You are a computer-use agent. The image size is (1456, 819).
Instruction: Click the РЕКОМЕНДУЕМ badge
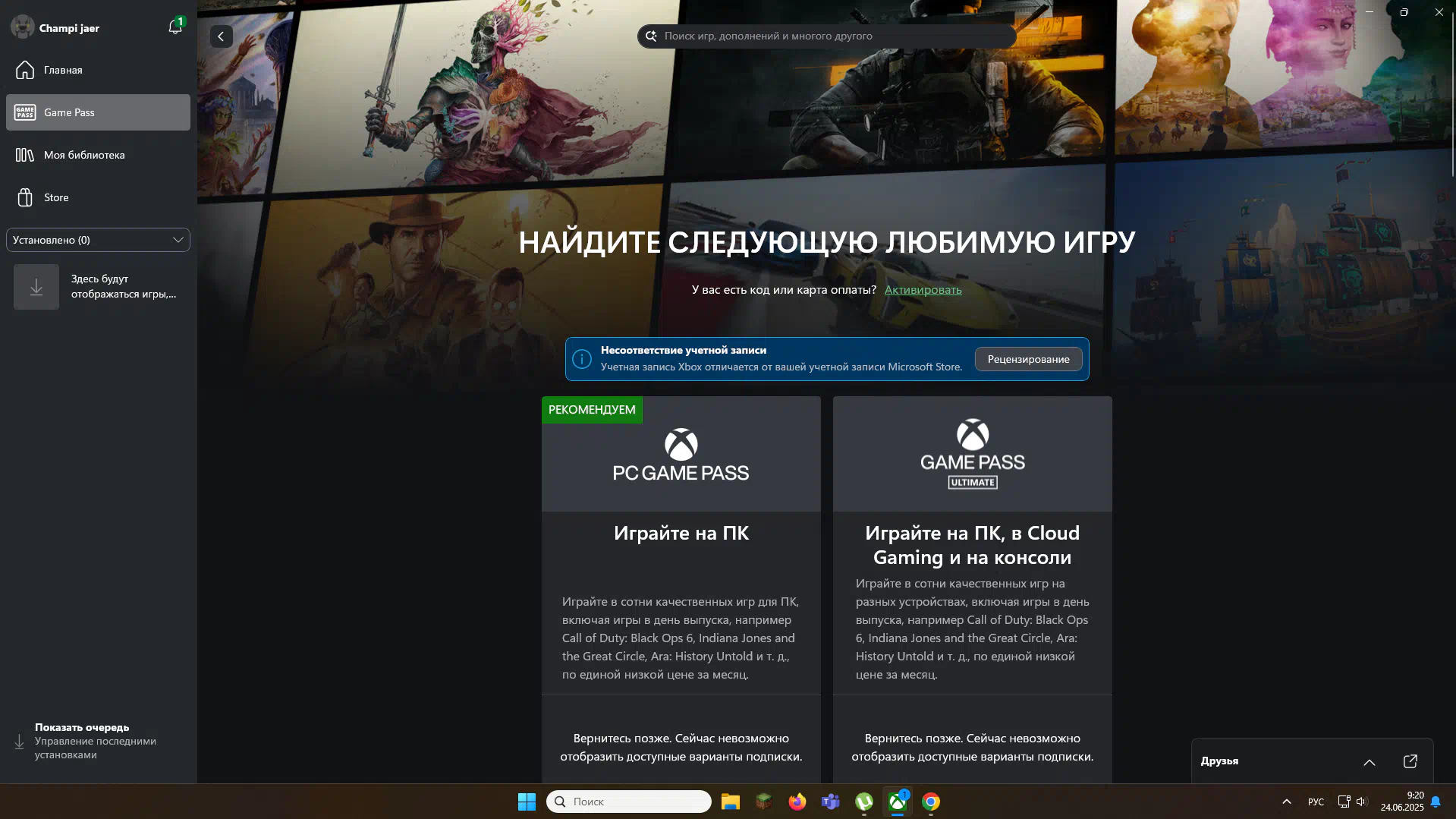pos(592,410)
